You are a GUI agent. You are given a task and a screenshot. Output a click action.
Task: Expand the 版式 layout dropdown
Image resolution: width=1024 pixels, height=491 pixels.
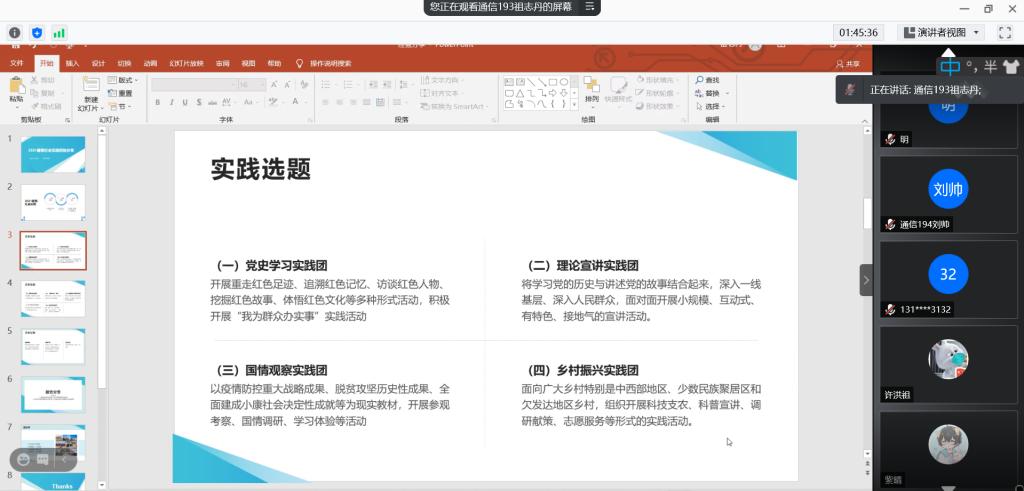point(124,80)
